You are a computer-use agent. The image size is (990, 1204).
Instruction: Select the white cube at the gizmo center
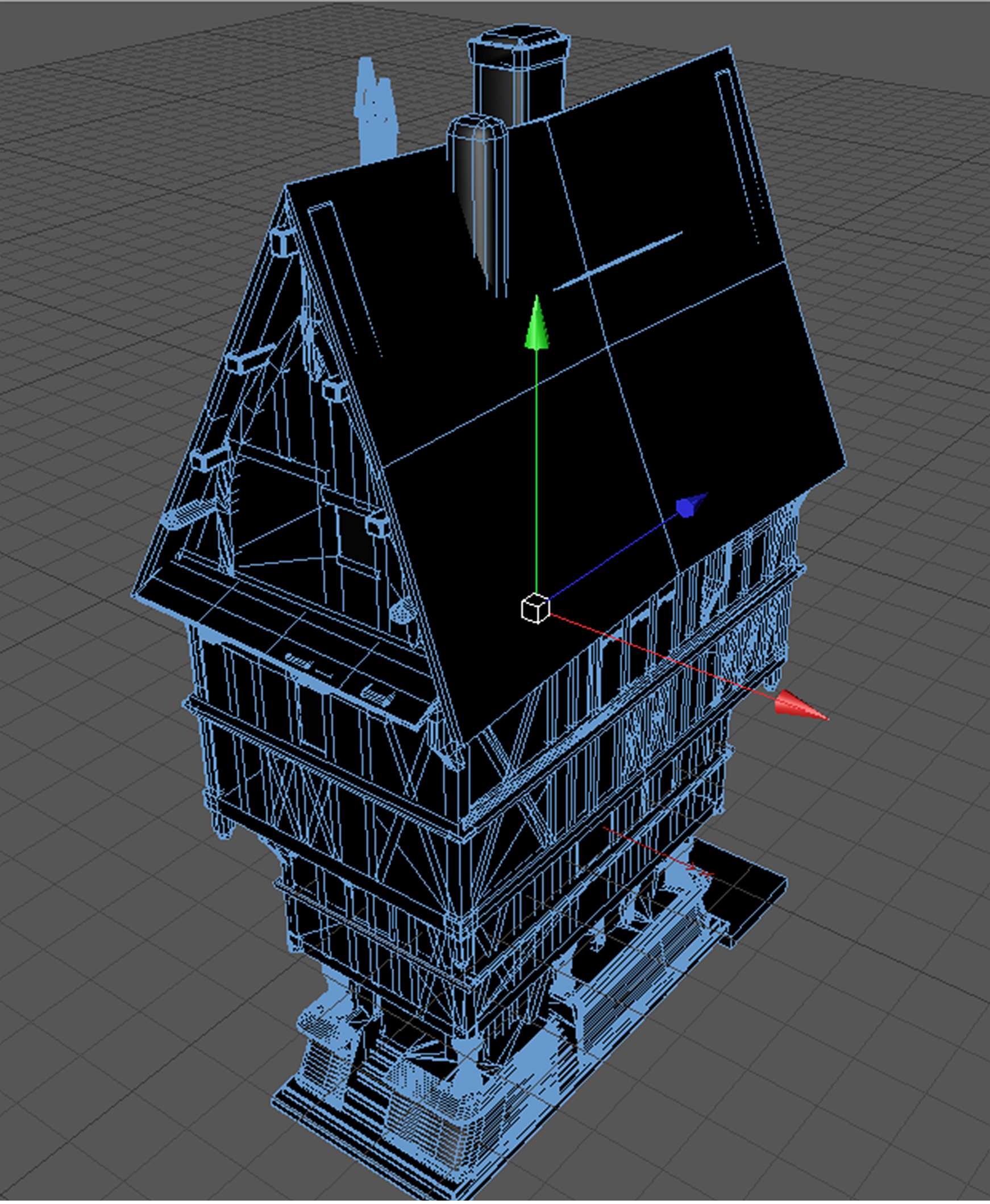pyautogui.click(x=535, y=608)
